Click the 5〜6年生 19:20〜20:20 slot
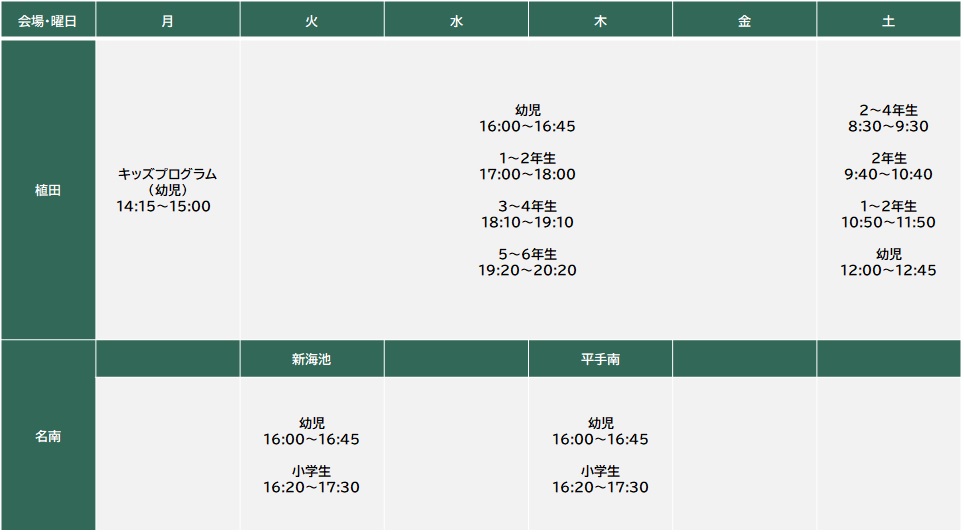 (528, 262)
